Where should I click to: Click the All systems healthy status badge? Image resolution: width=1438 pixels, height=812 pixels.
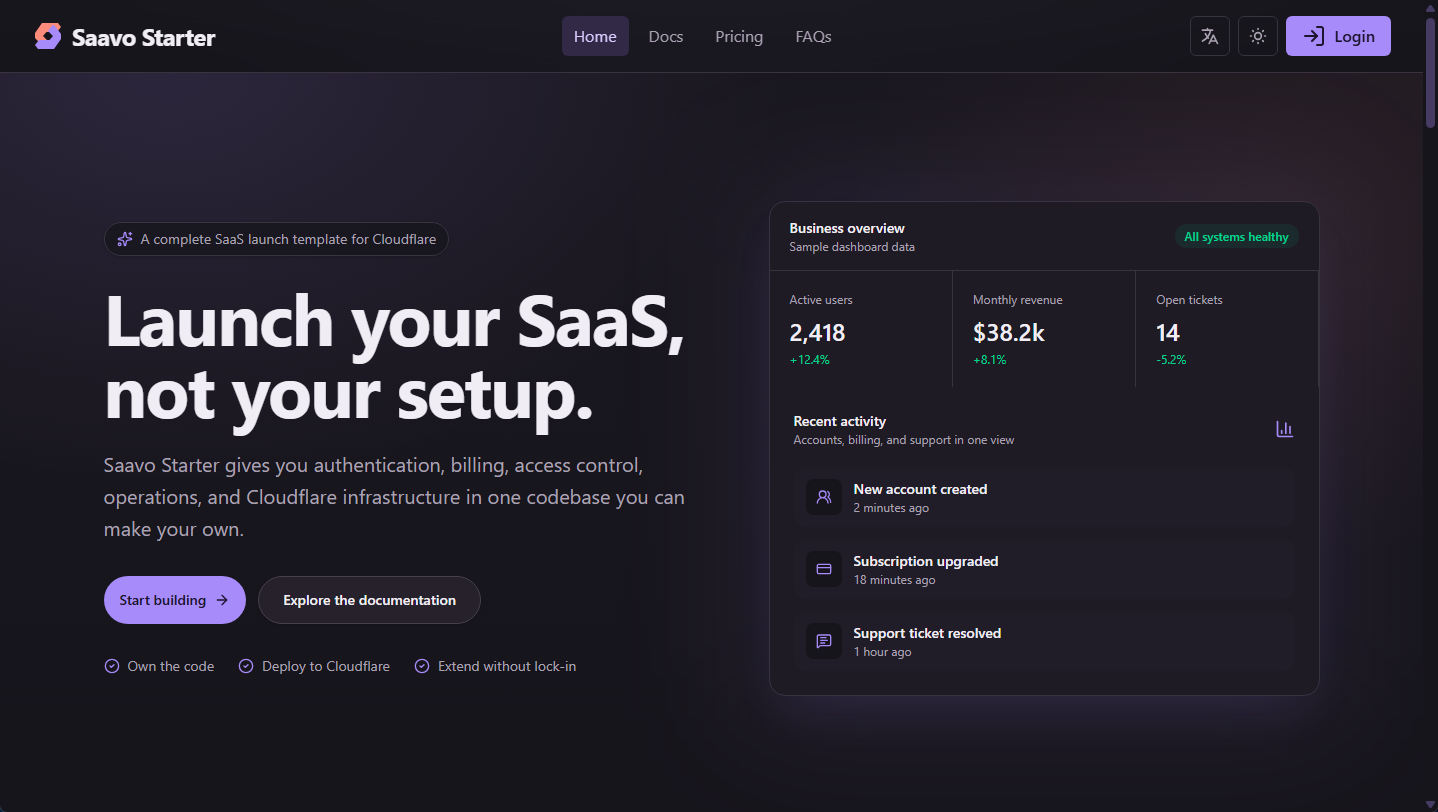click(1236, 237)
